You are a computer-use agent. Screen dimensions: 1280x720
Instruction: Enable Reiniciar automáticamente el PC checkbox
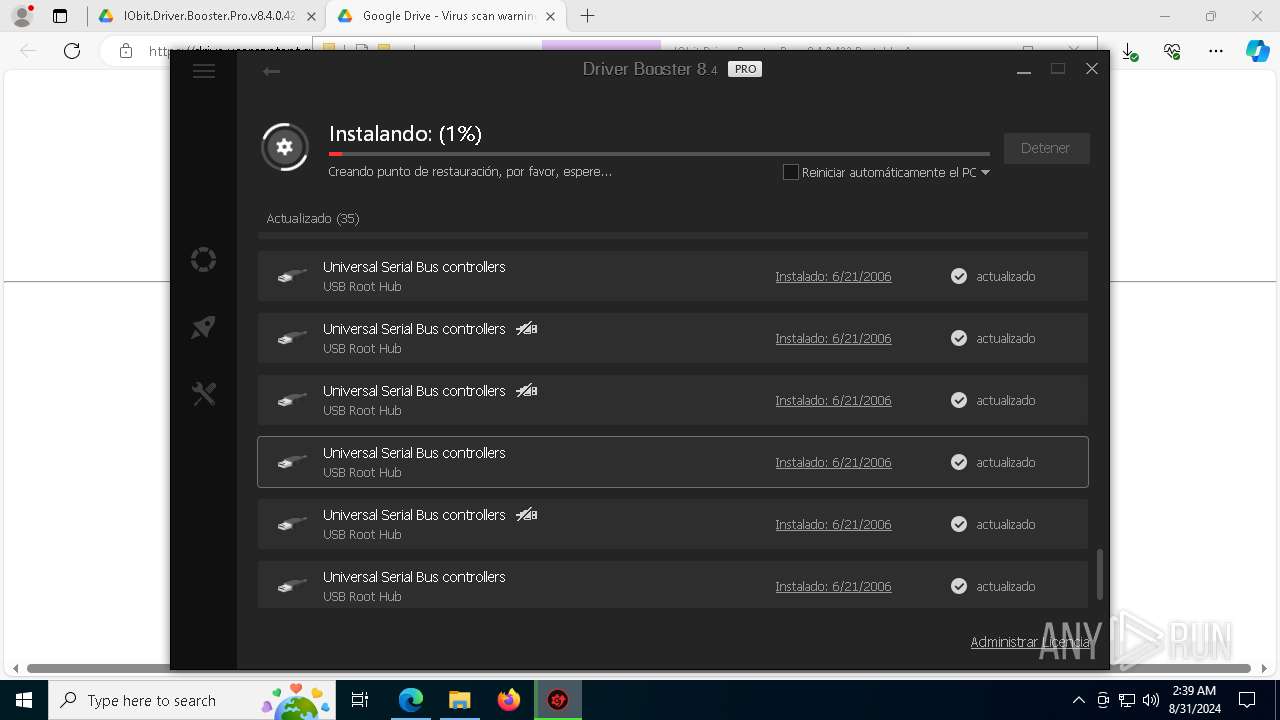[791, 172]
